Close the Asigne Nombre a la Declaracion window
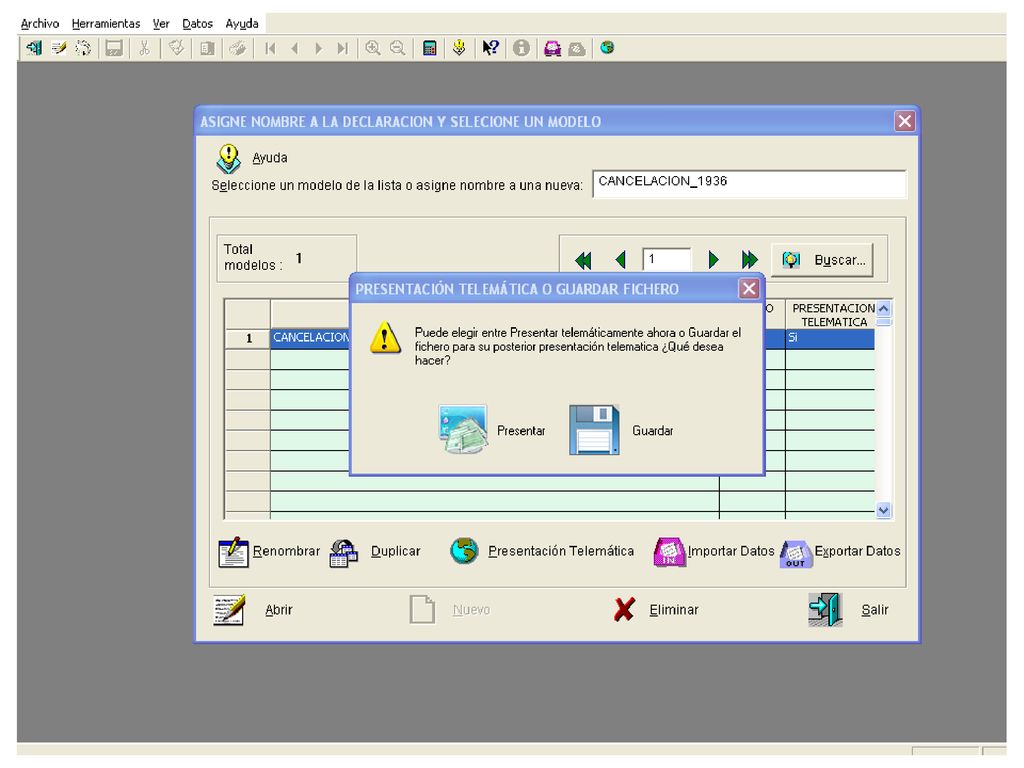Image resolution: width=1024 pixels, height=768 pixels. (x=904, y=121)
